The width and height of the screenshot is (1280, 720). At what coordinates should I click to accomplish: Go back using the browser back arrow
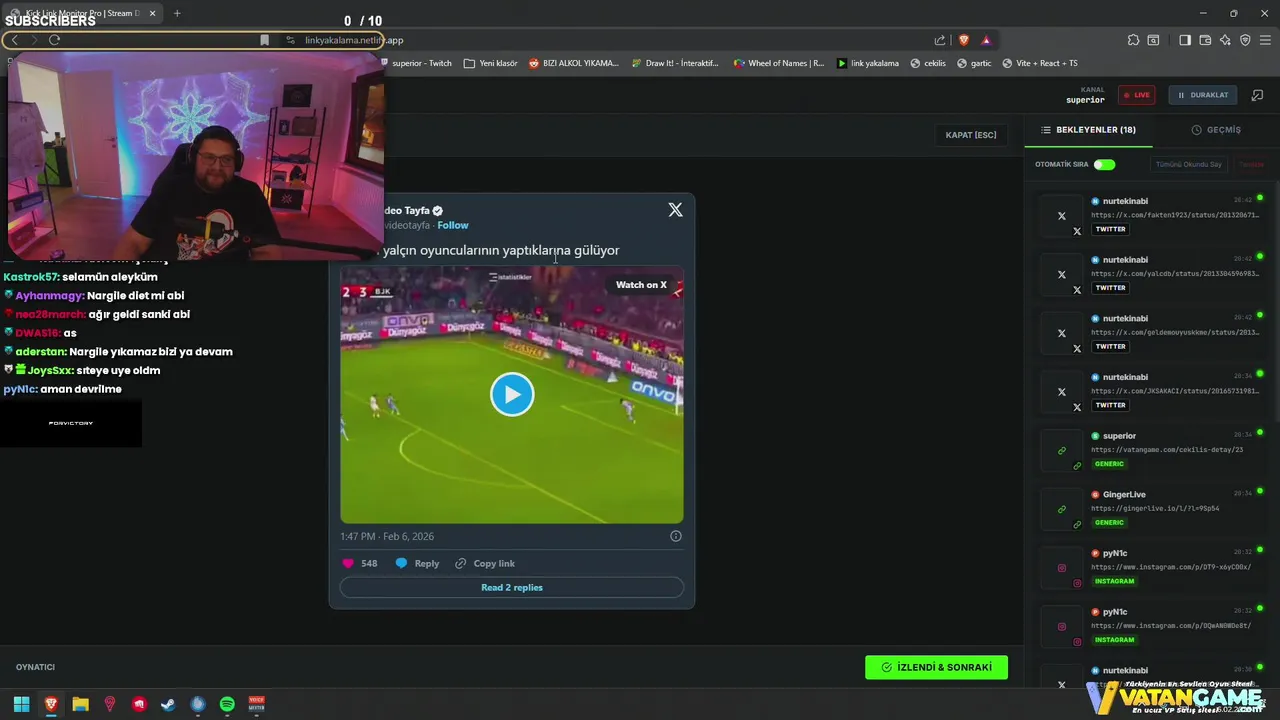coord(15,40)
